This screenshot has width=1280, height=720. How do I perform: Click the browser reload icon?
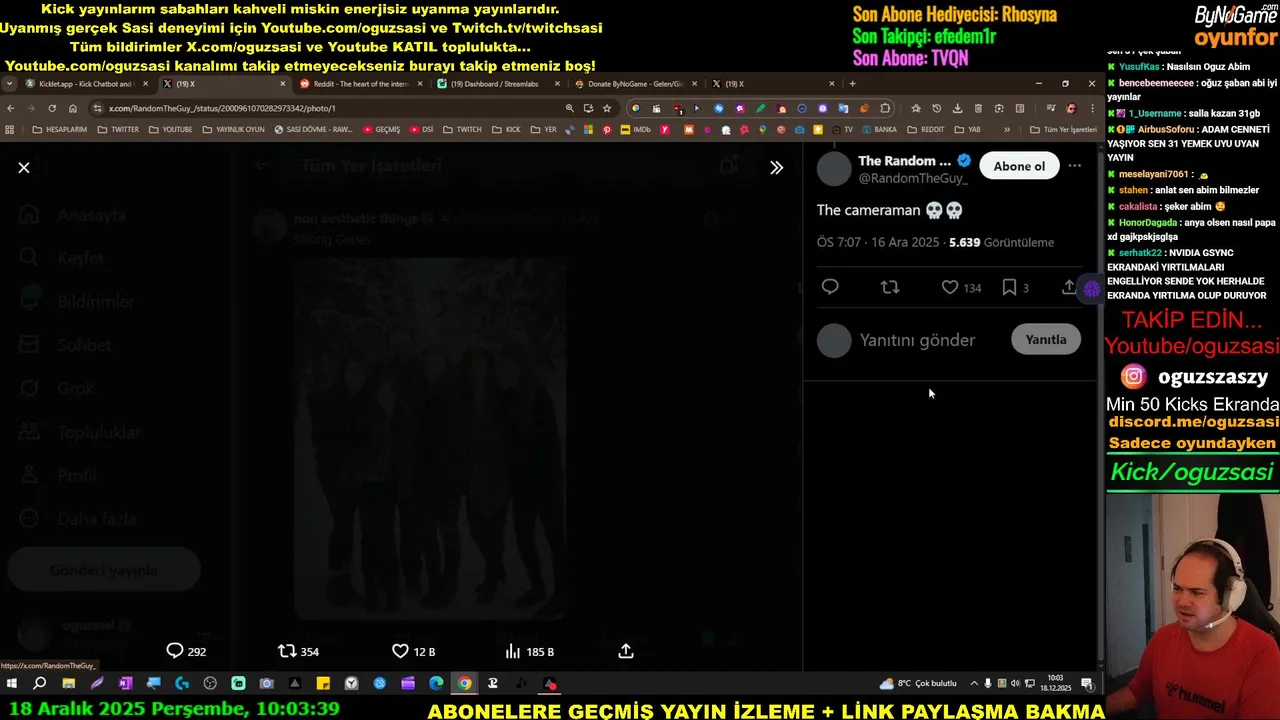[51, 108]
